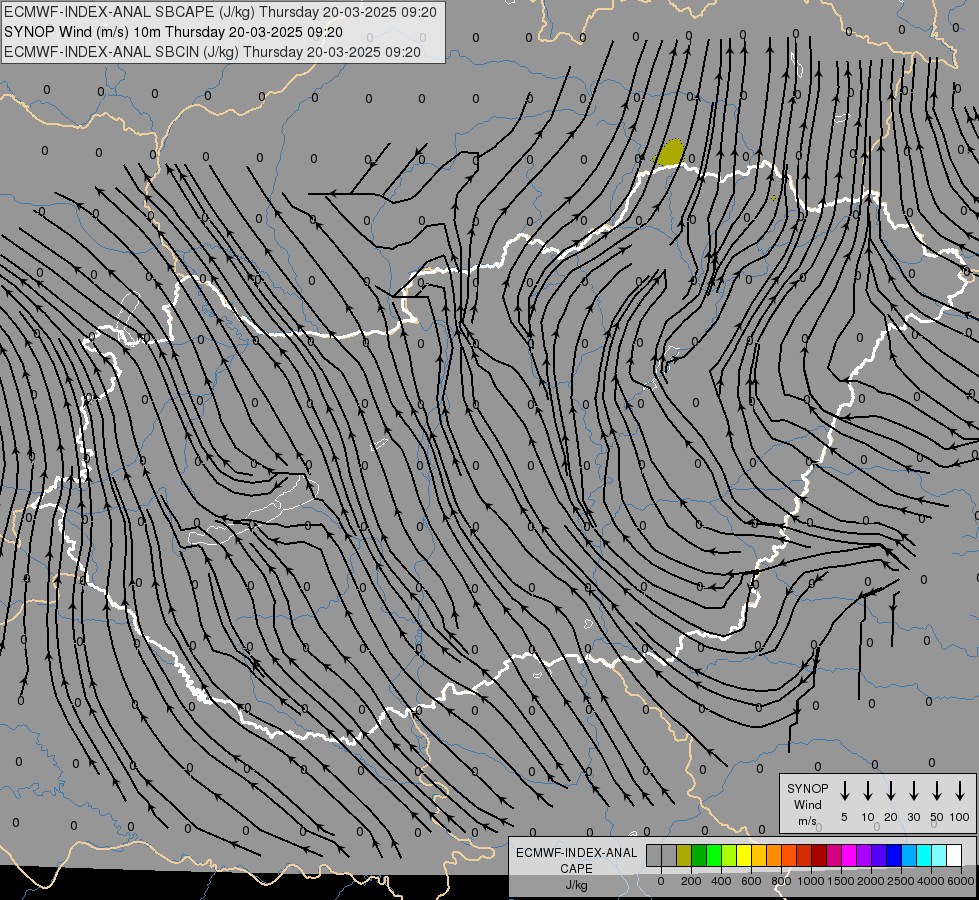This screenshot has width=979, height=900.
Task: Choose the gold swatch before 800 tick
Action: [759, 855]
